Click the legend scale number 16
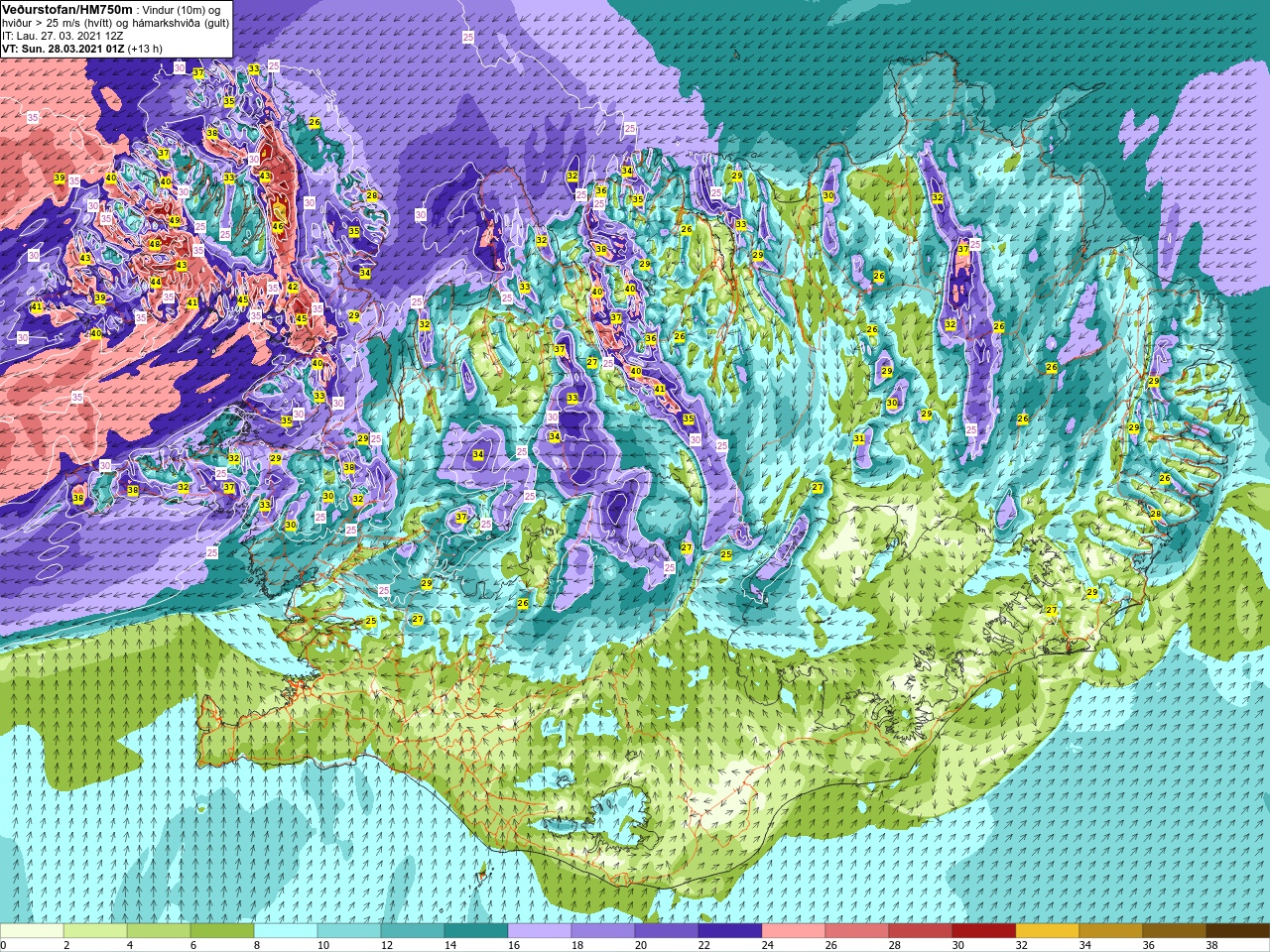The height and width of the screenshot is (952, 1270). tap(512, 945)
